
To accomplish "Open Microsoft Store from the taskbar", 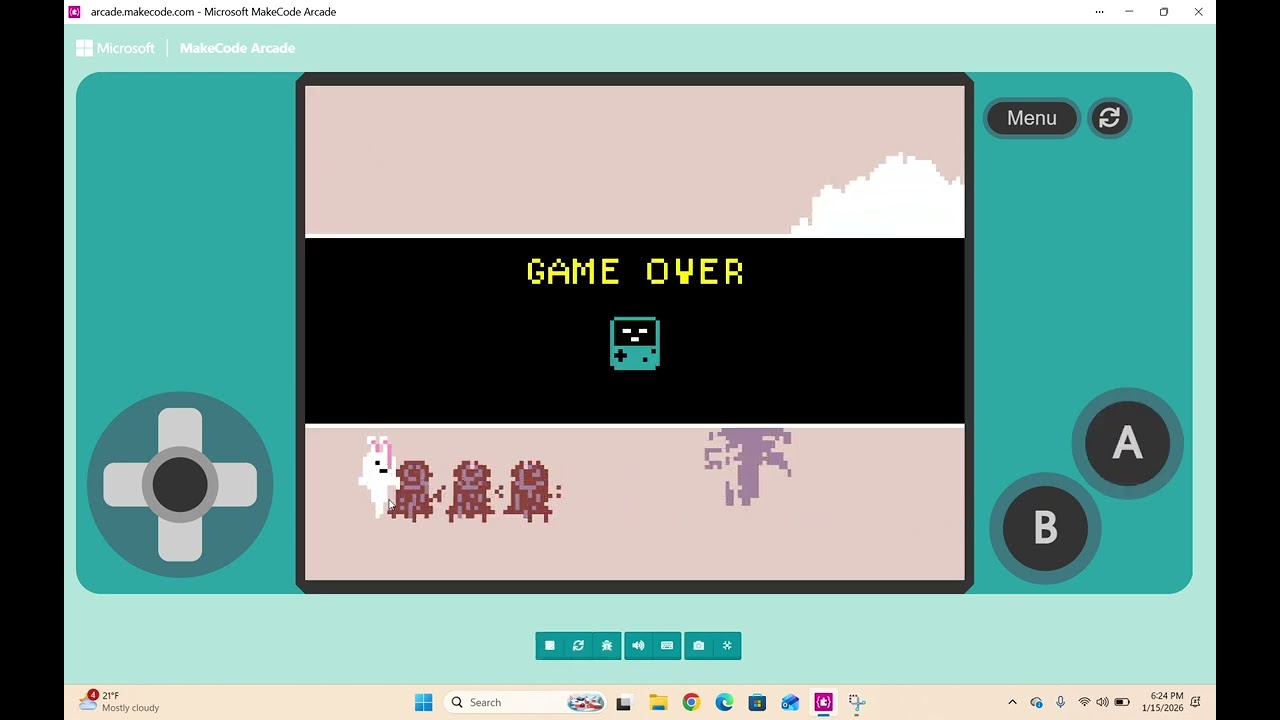I will click(757, 702).
